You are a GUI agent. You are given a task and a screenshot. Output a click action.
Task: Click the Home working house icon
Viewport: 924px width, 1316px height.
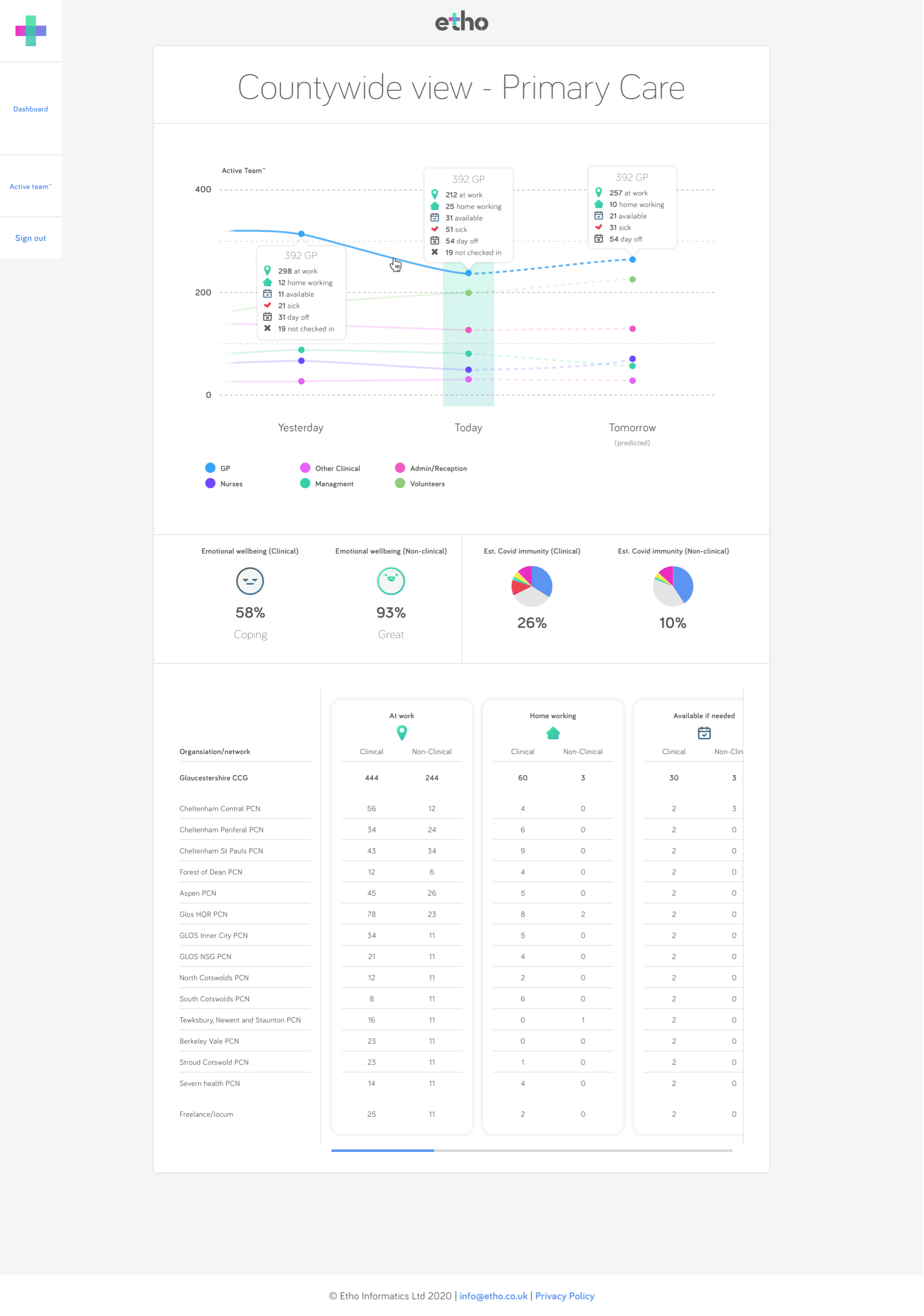click(x=553, y=733)
